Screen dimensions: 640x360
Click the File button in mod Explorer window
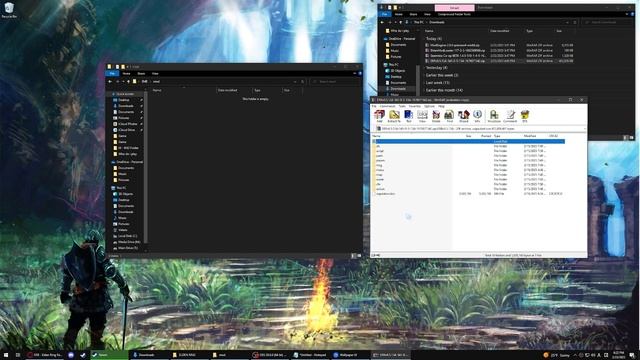[x=112, y=73]
